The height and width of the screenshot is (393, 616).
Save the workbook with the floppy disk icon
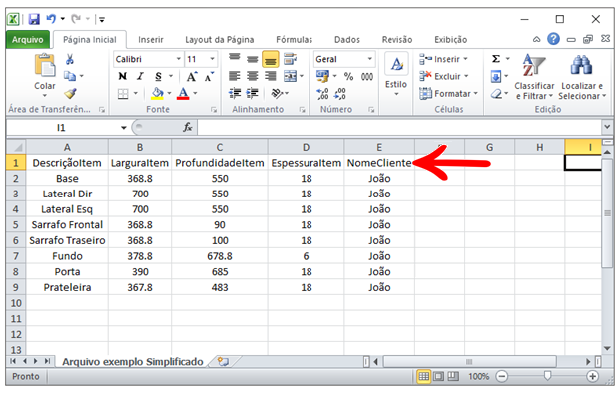coord(34,19)
